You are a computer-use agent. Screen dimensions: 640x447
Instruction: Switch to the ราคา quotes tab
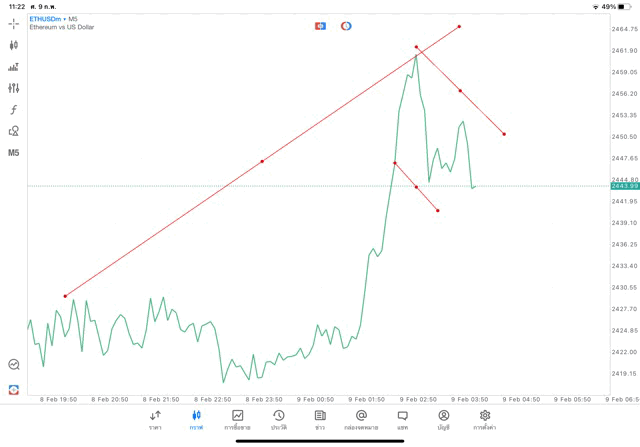[155, 420]
